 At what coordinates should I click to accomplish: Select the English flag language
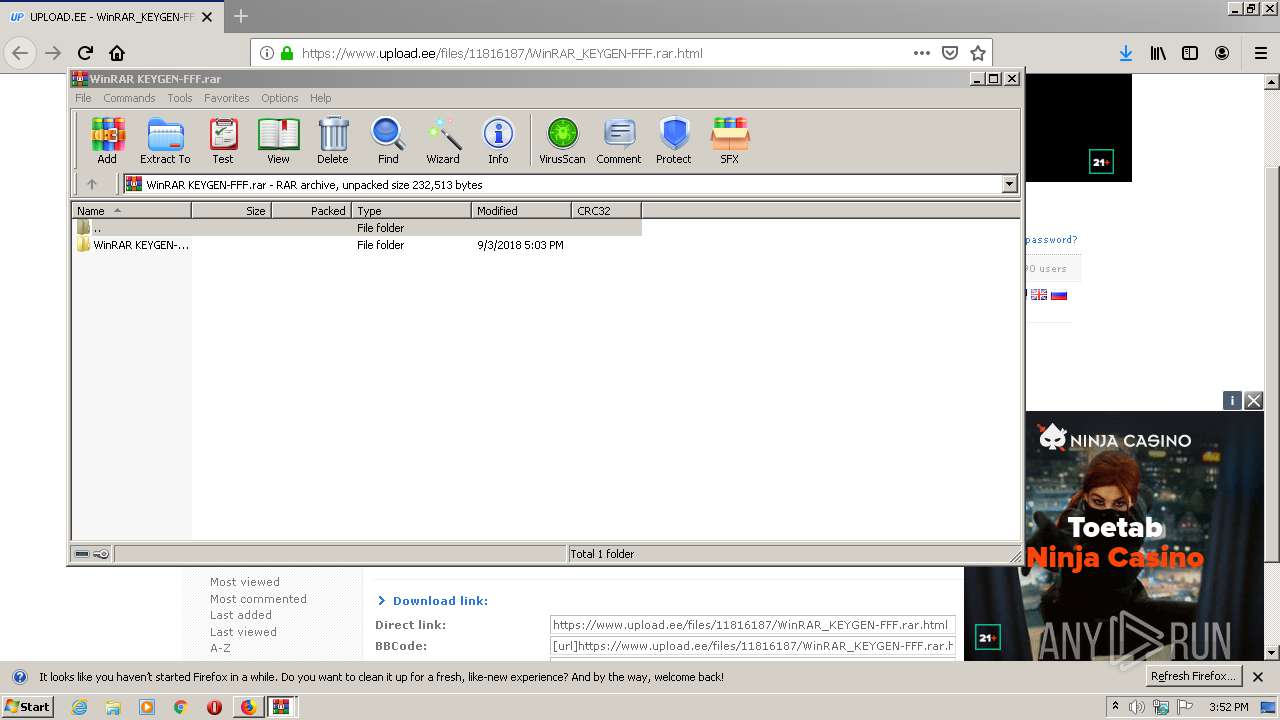(x=1039, y=295)
